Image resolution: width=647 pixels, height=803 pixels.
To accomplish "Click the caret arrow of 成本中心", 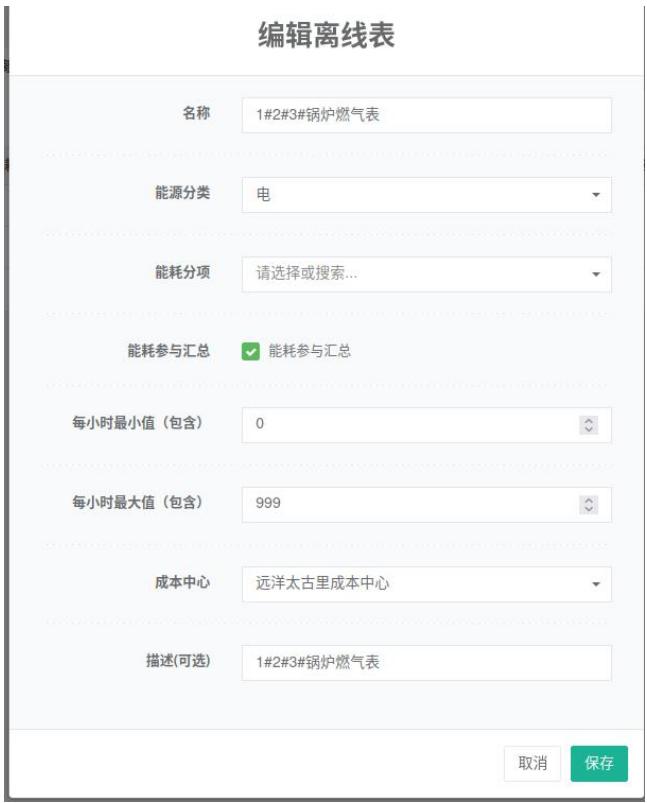I will tap(596, 584).
